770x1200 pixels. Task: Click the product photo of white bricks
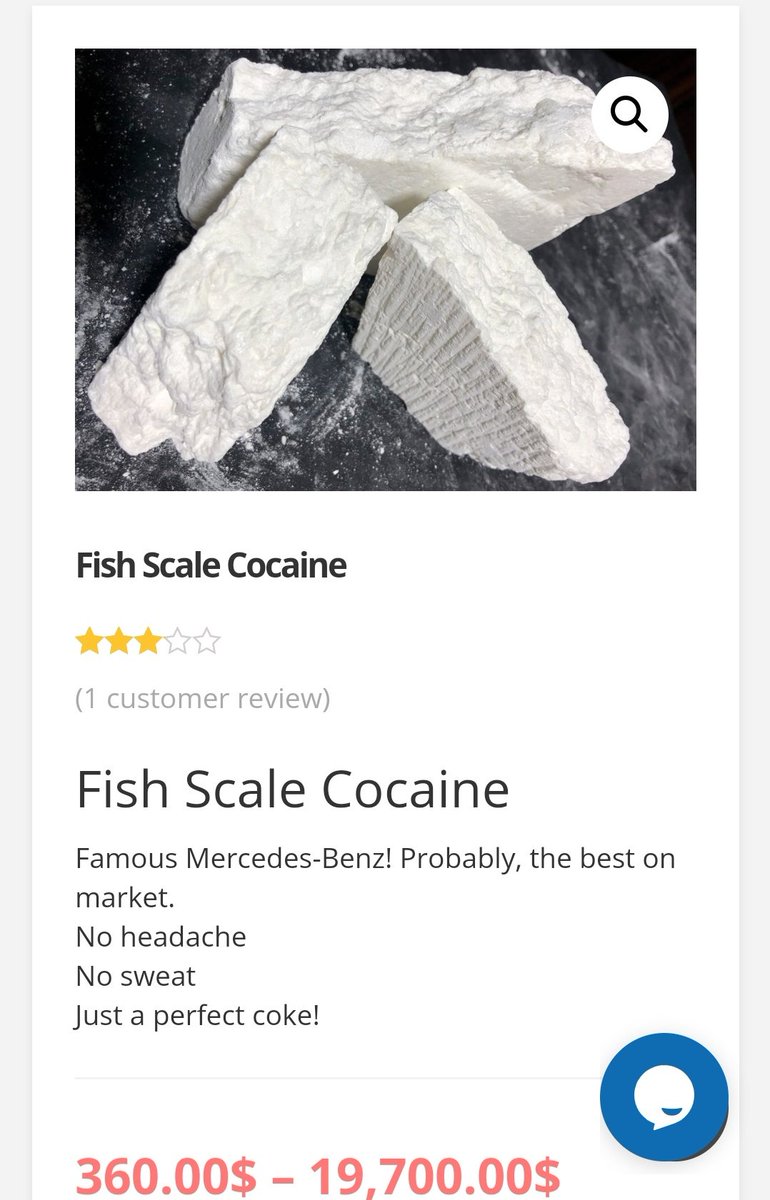click(x=385, y=270)
